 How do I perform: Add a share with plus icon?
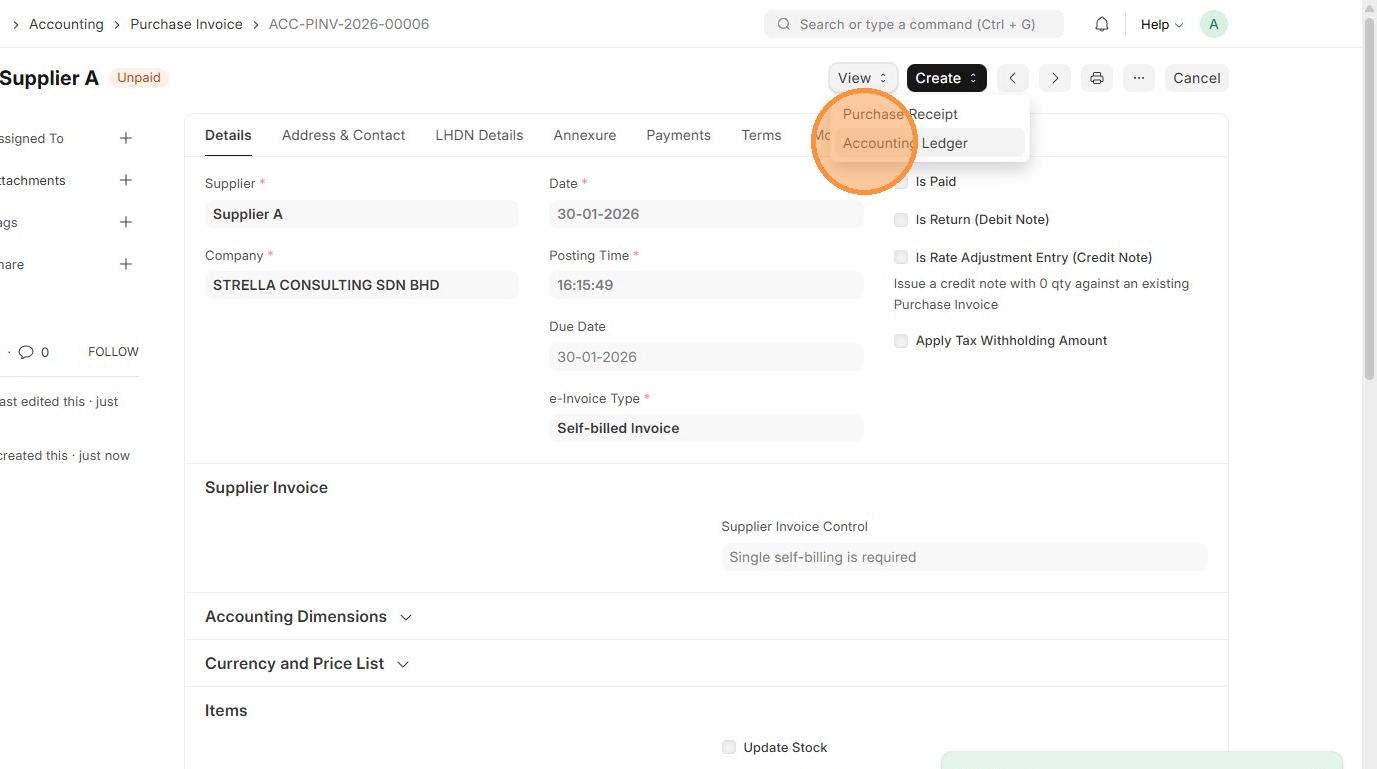[126, 264]
